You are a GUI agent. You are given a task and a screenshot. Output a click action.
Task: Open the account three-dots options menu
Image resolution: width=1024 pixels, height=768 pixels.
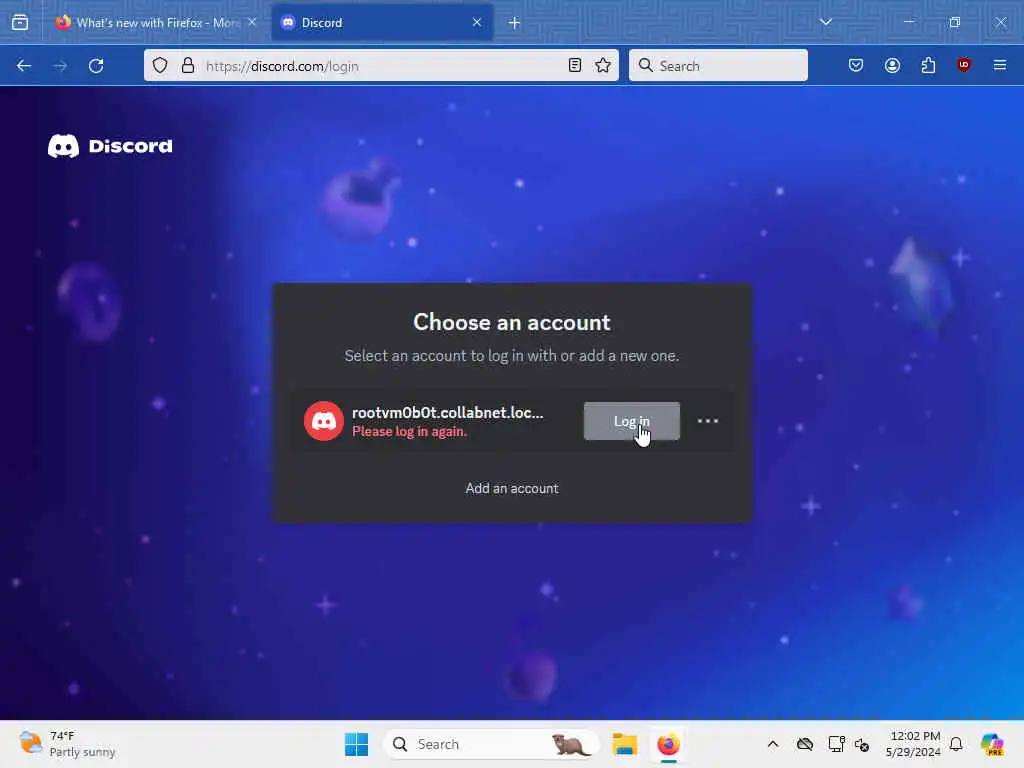click(x=708, y=421)
